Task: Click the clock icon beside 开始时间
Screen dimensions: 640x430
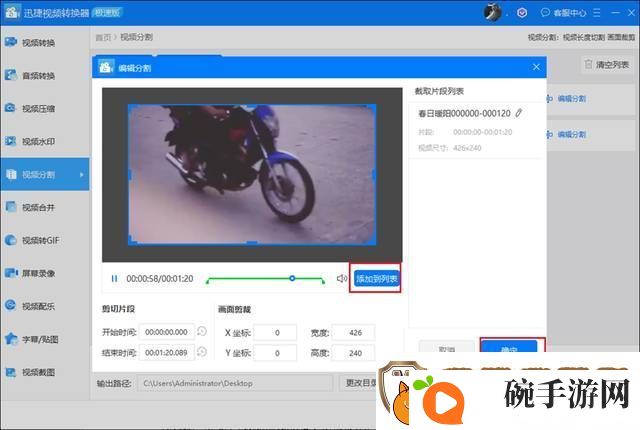Action: (202, 331)
